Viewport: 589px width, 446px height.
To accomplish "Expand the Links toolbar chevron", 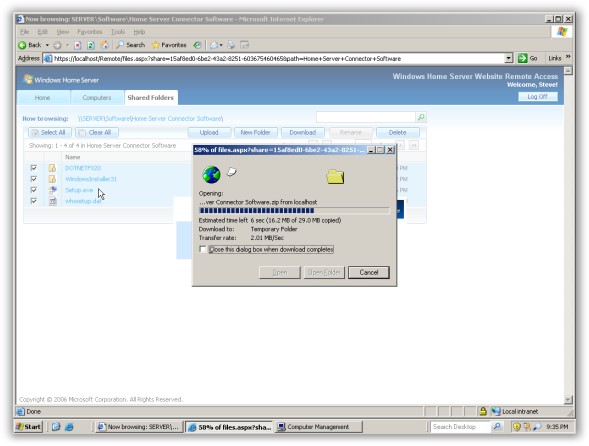I will coord(568,57).
